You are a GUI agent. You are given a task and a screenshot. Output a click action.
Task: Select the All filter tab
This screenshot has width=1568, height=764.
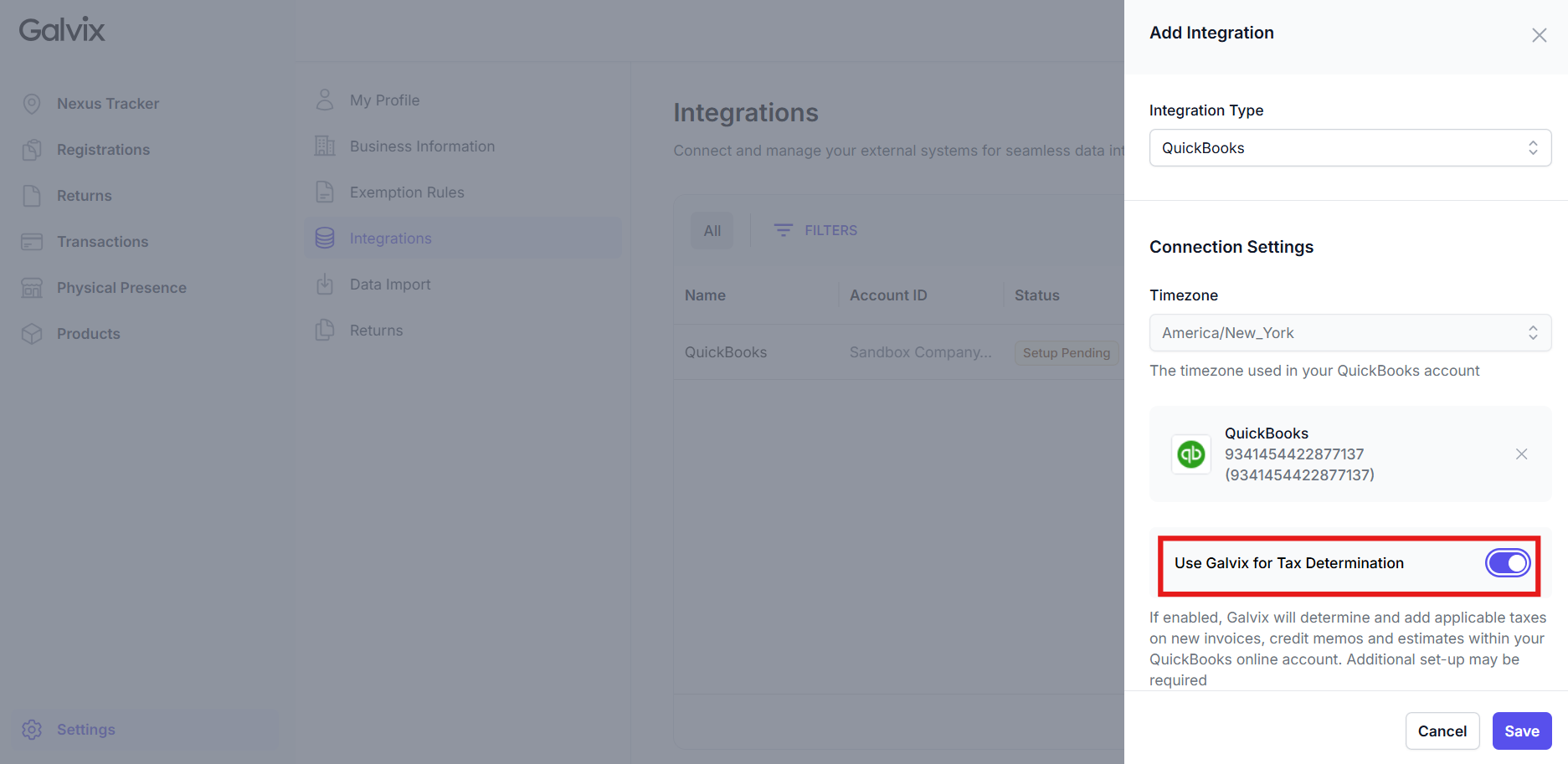(x=712, y=231)
